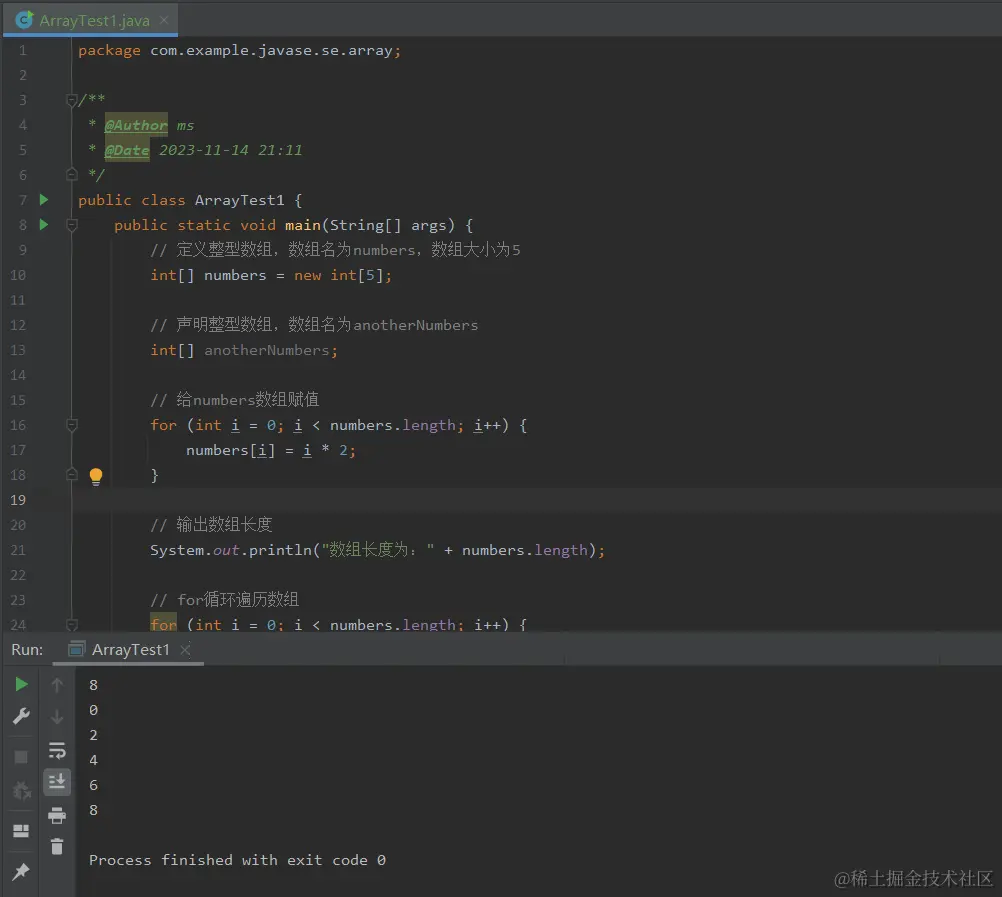The image size is (1002, 897).
Task: Click run gutter arrow beside main method
Action: tap(43, 225)
